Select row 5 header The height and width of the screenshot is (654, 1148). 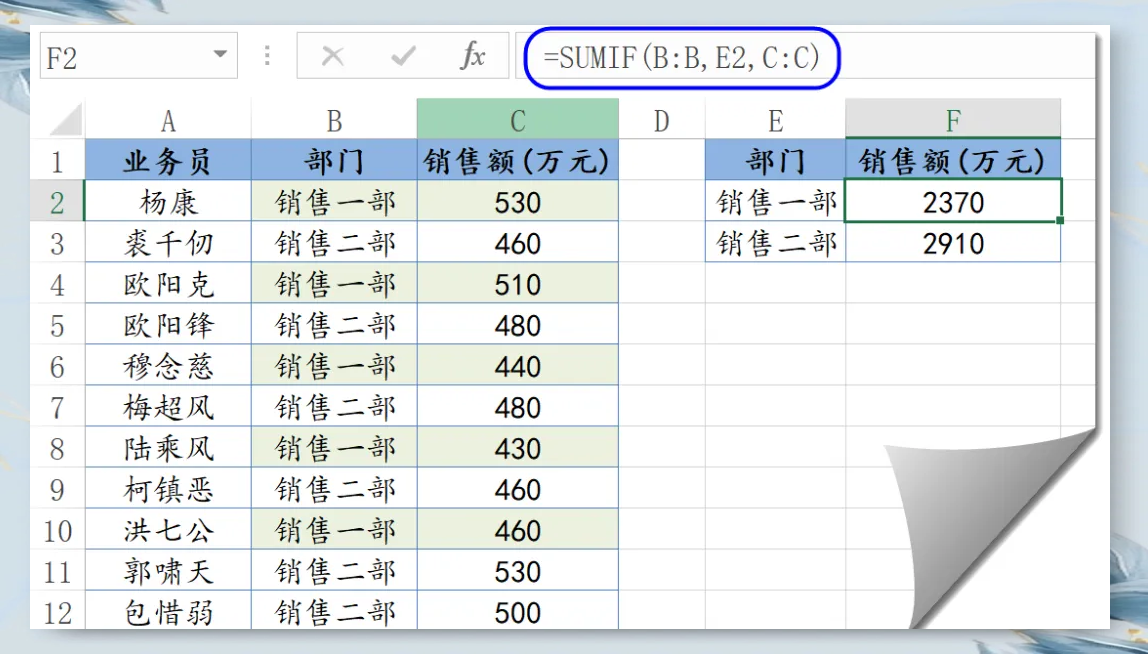pyautogui.click(x=57, y=324)
